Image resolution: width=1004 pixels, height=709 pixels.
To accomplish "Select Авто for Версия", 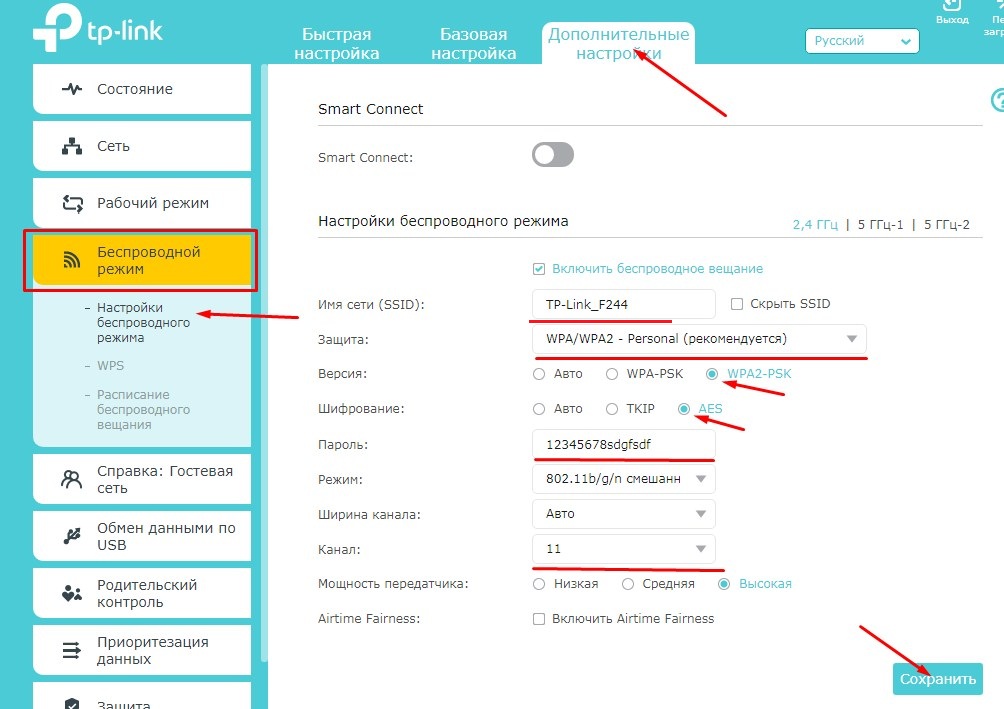I will [539, 374].
